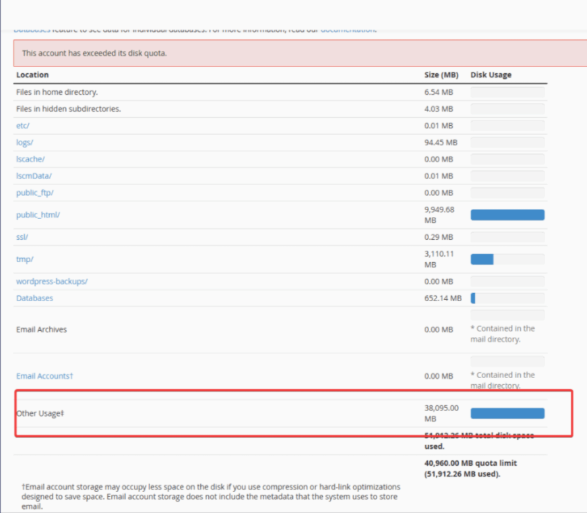Image resolution: width=587 pixels, height=523 pixels.
Task: Open the Email Accounts link
Action: (45, 376)
